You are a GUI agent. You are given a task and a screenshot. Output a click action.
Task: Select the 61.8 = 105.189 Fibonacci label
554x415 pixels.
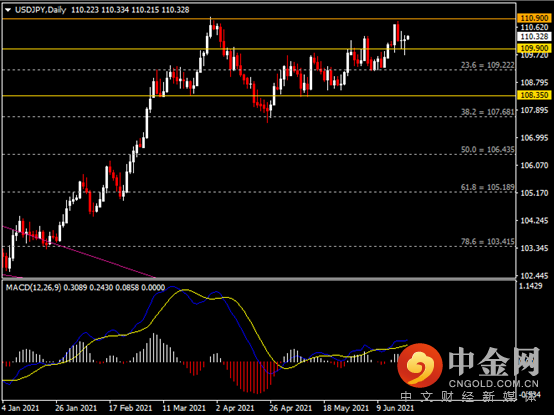point(488,187)
